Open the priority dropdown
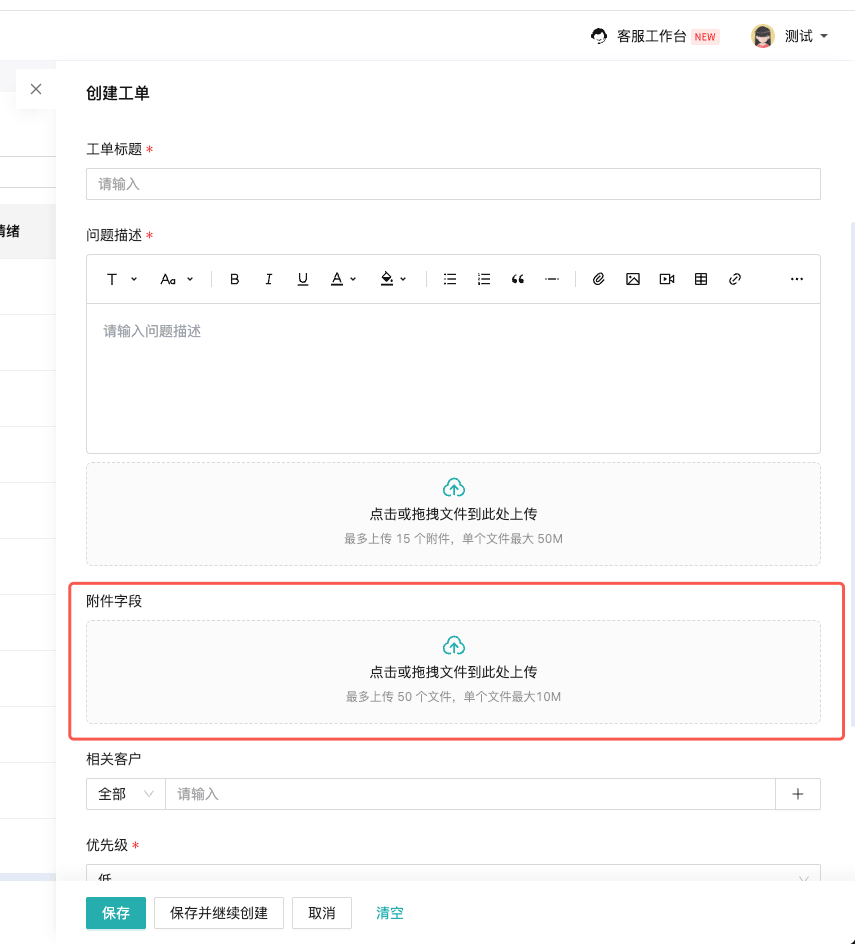 point(453,874)
